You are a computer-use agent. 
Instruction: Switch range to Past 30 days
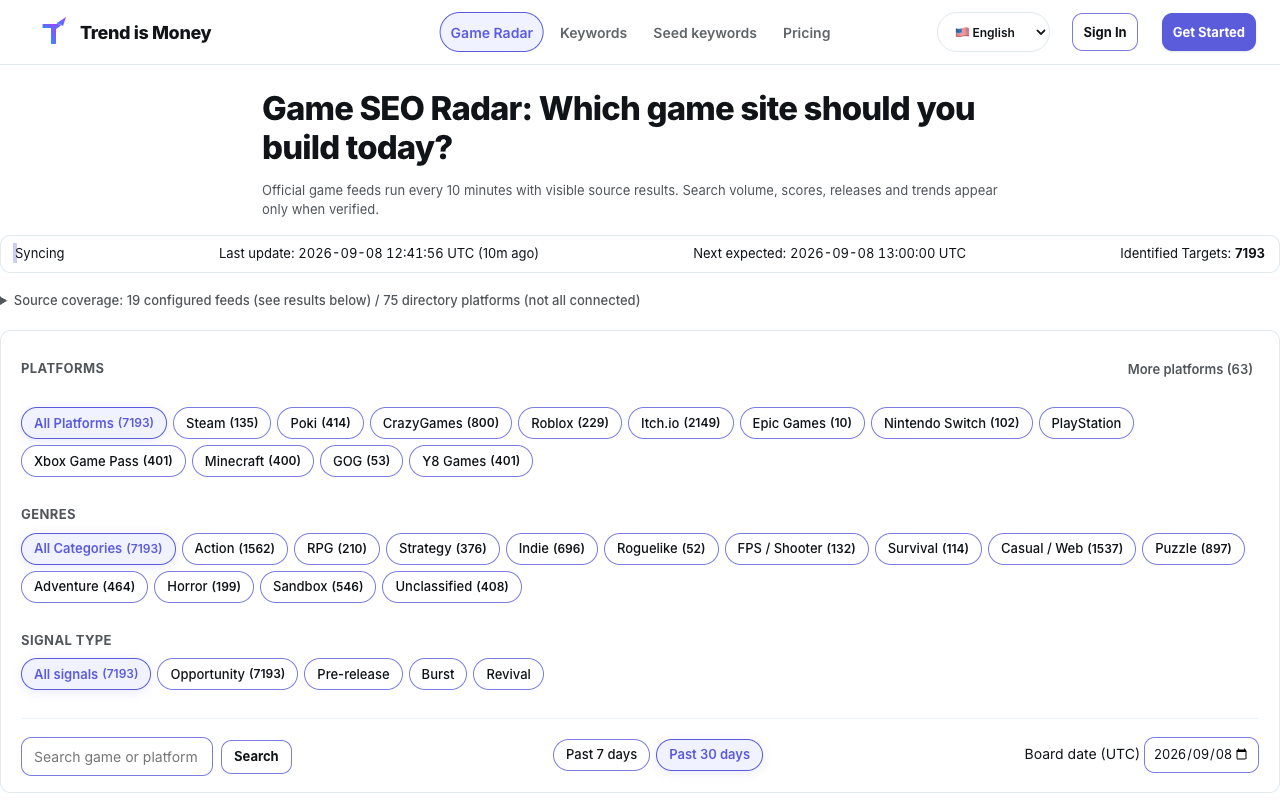pos(709,754)
